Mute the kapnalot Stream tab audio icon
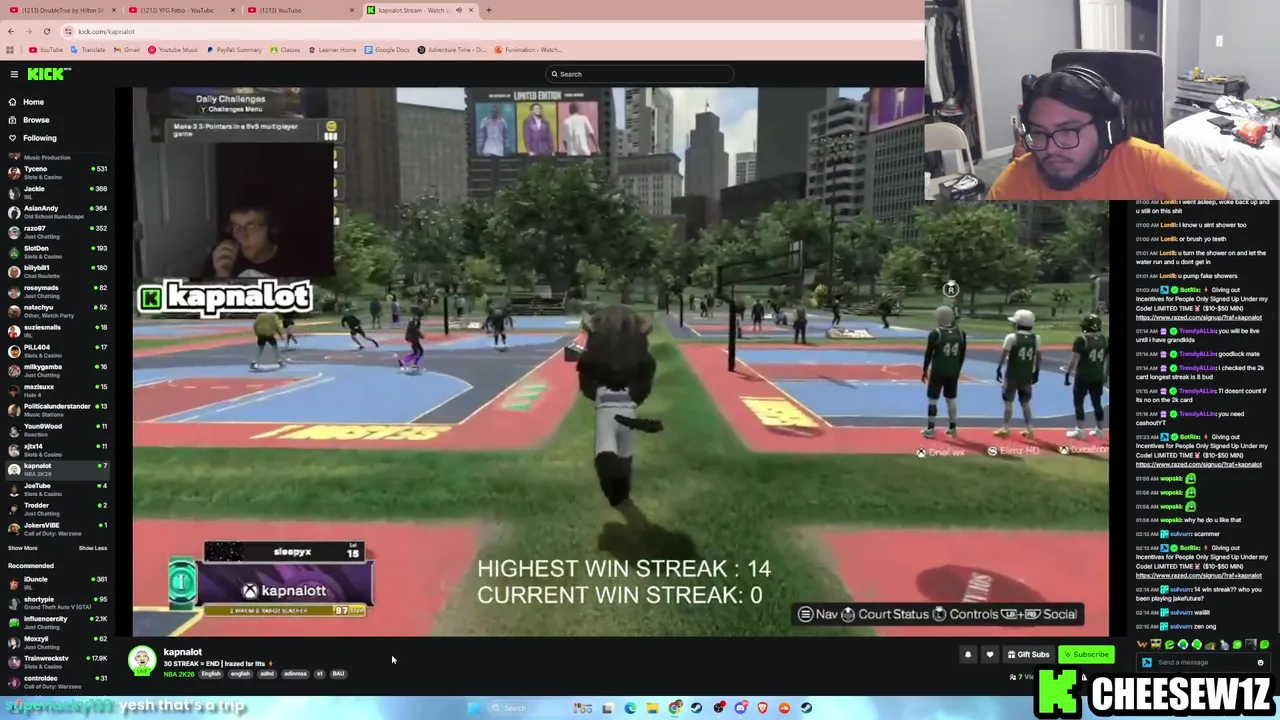This screenshot has width=1280, height=720. 459,10
